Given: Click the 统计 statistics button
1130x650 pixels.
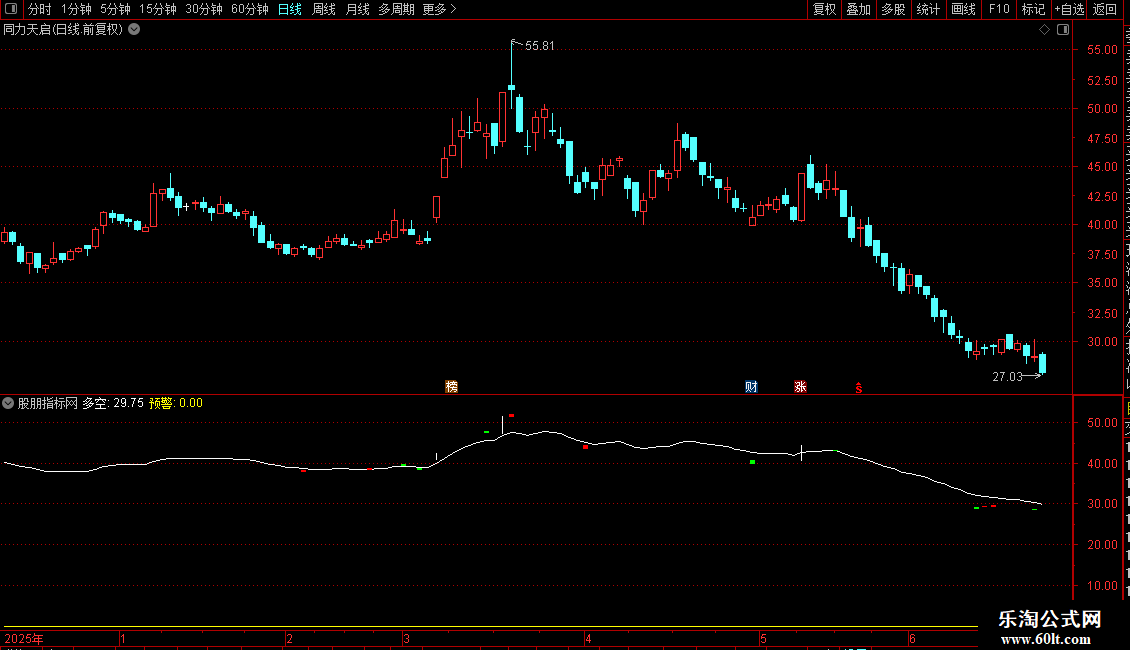Looking at the screenshot, I should pyautogui.click(x=928, y=9).
